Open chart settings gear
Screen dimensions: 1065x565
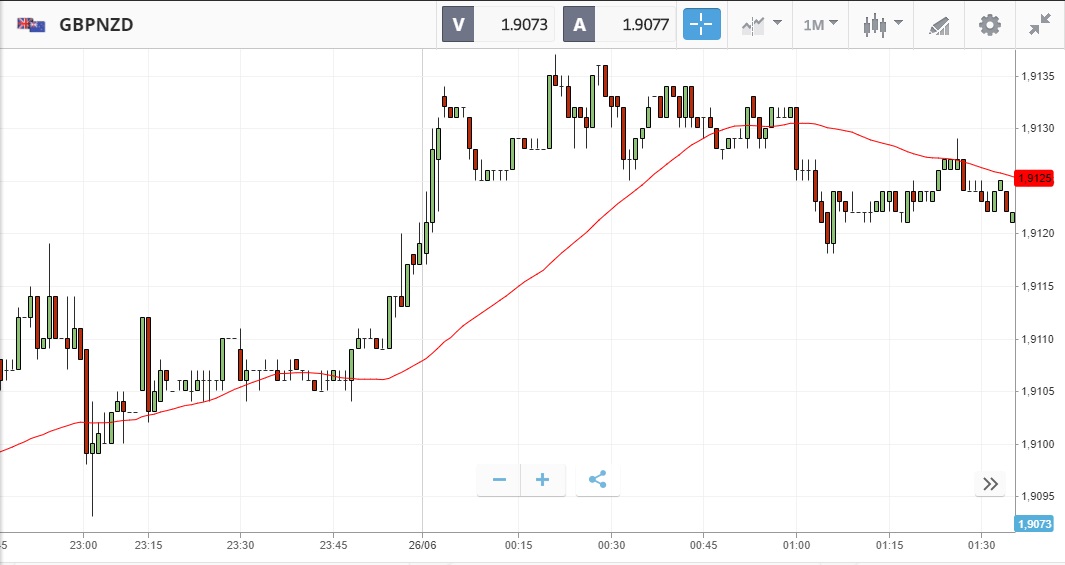coord(989,25)
